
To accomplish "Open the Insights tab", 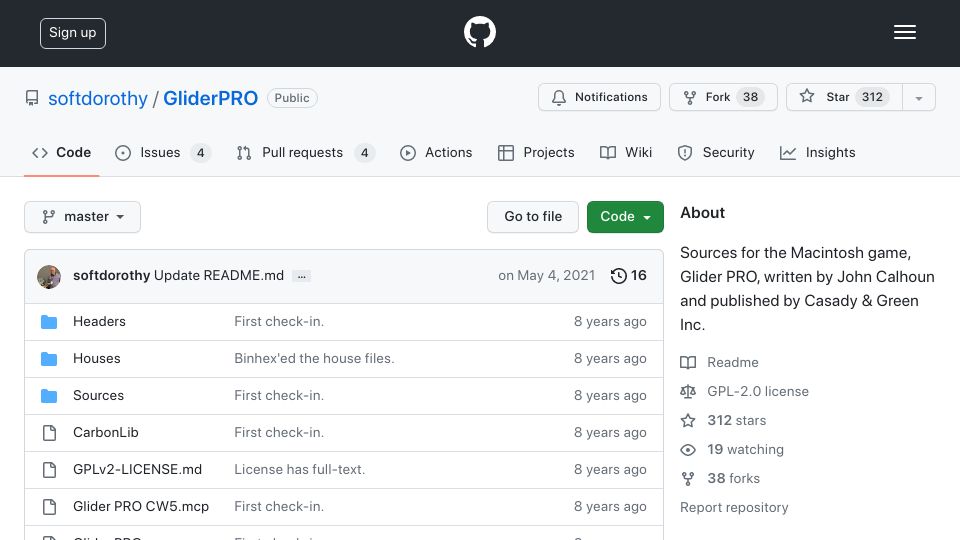I will tap(817, 152).
